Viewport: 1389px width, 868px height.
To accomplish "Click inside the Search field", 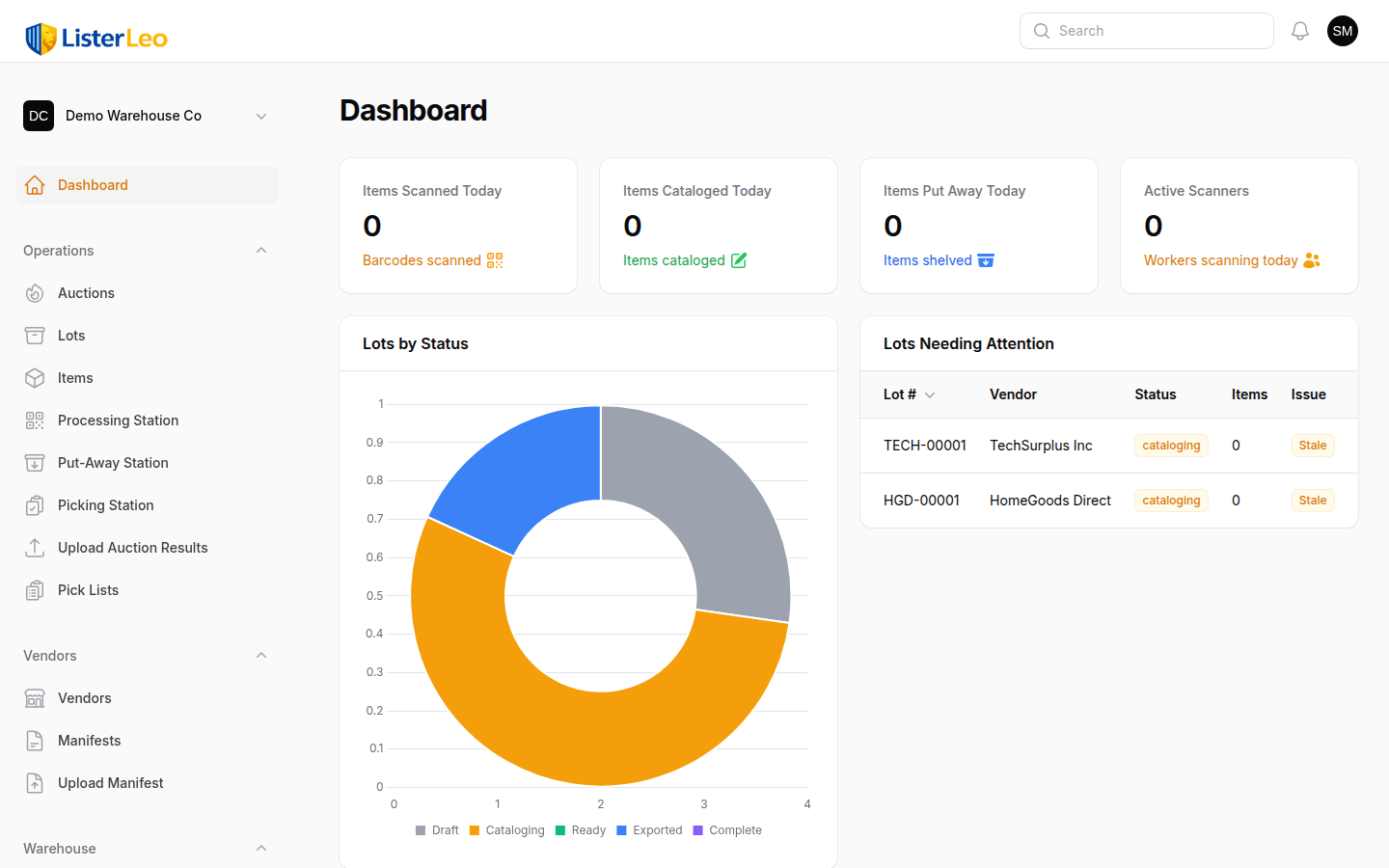I will point(1146,30).
